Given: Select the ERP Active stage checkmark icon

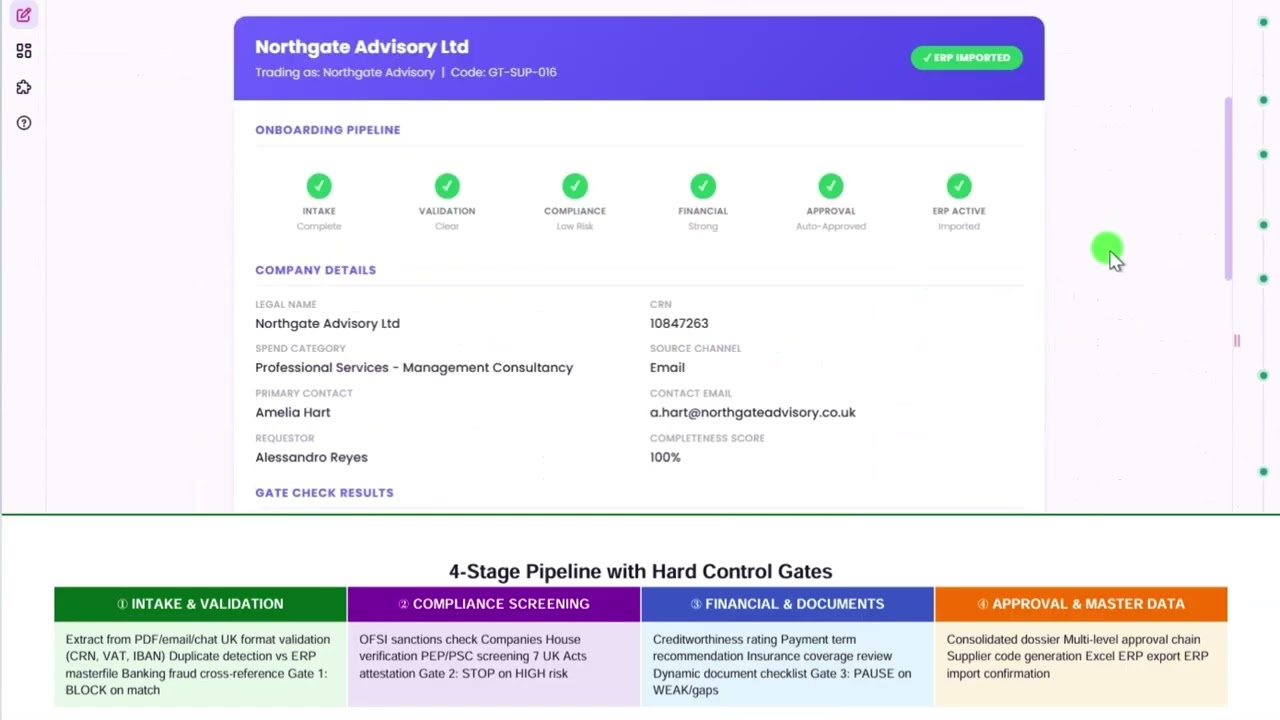Looking at the screenshot, I should click(x=959, y=186).
